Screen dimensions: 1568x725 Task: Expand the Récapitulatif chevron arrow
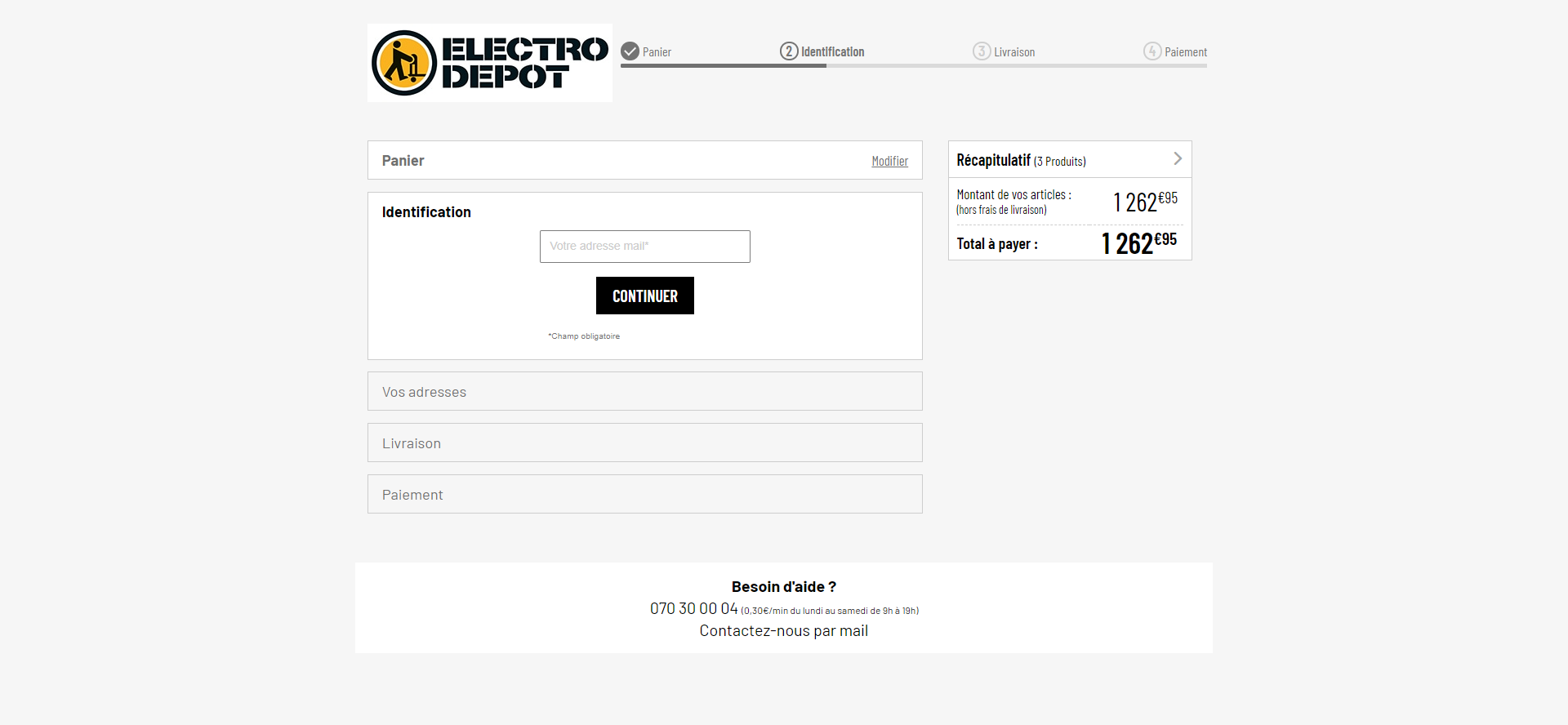click(1177, 159)
